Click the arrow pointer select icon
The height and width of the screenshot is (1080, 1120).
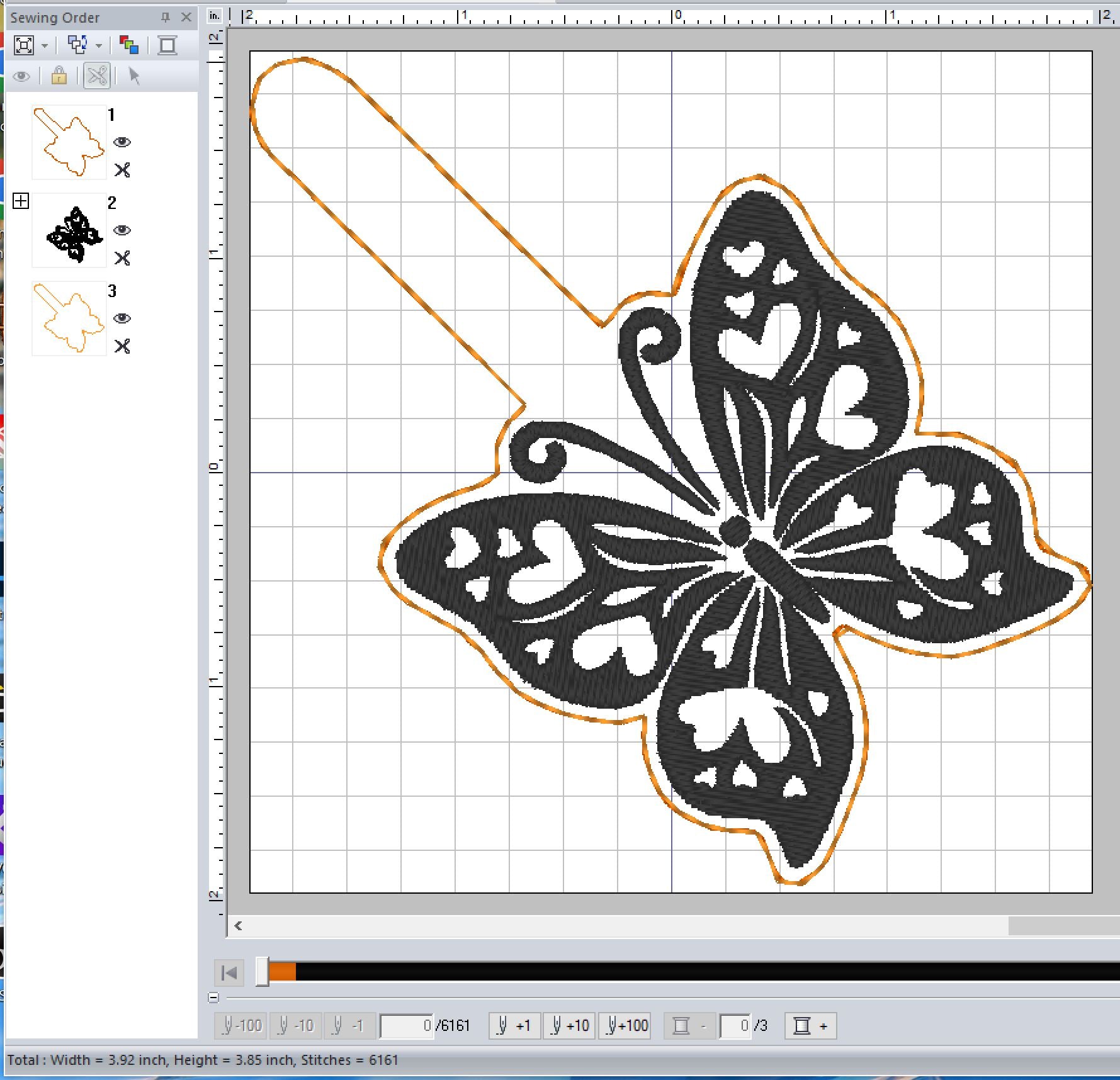pyautogui.click(x=133, y=76)
